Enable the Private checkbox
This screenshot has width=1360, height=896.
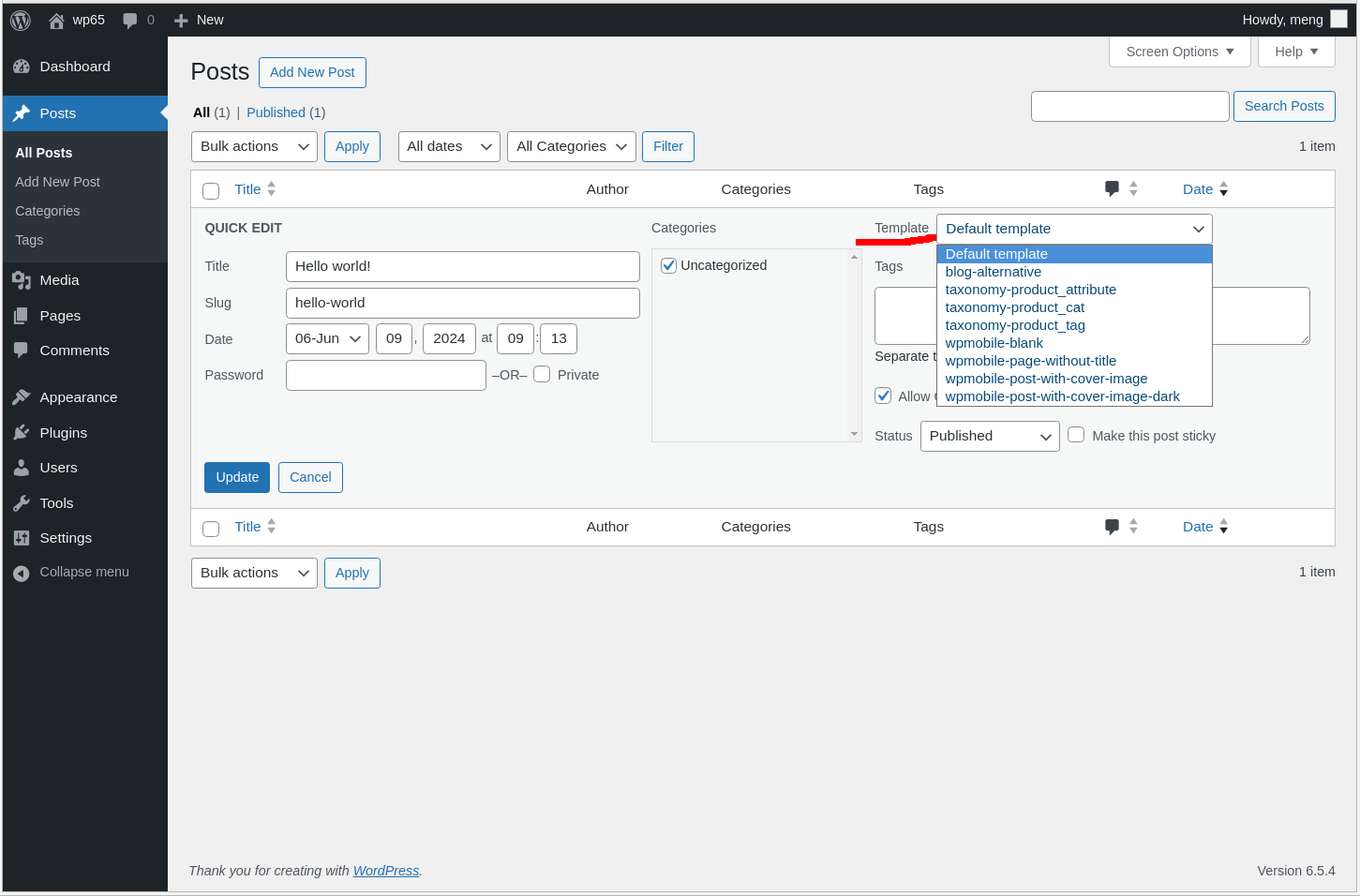click(542, 375)
